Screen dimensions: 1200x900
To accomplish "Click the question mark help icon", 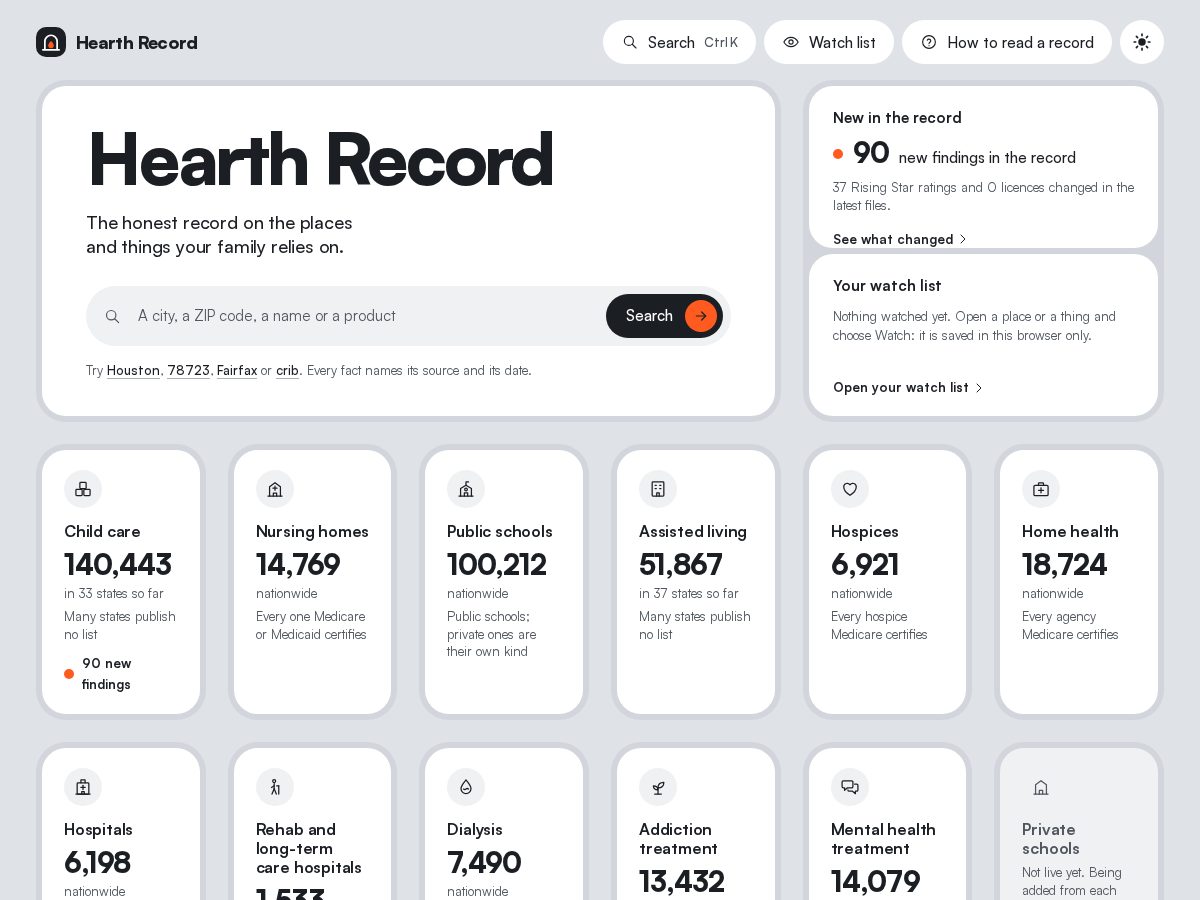I will [929, 42].
